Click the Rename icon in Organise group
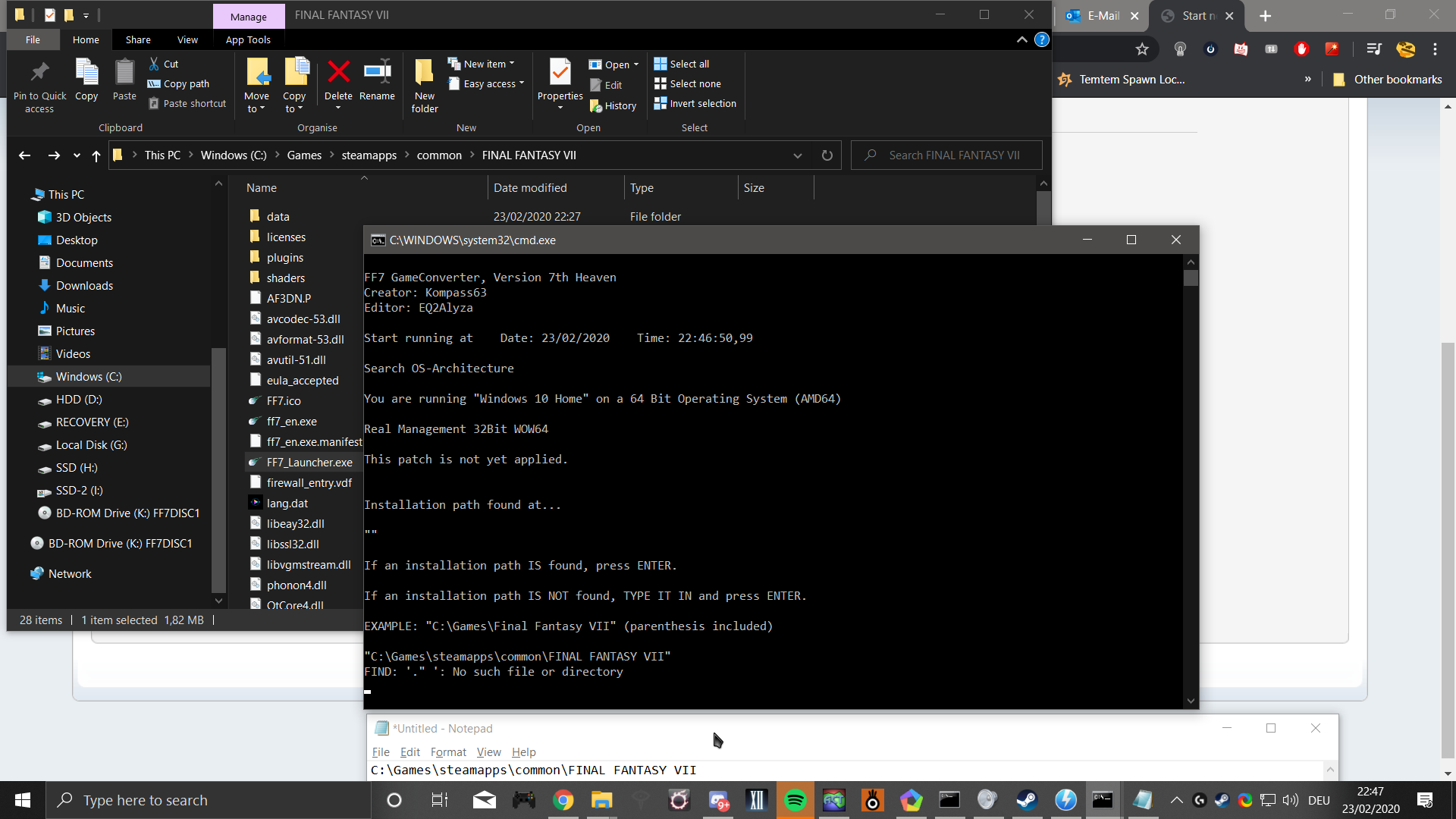Screen dimensions: 1456x819 (377, 72)
